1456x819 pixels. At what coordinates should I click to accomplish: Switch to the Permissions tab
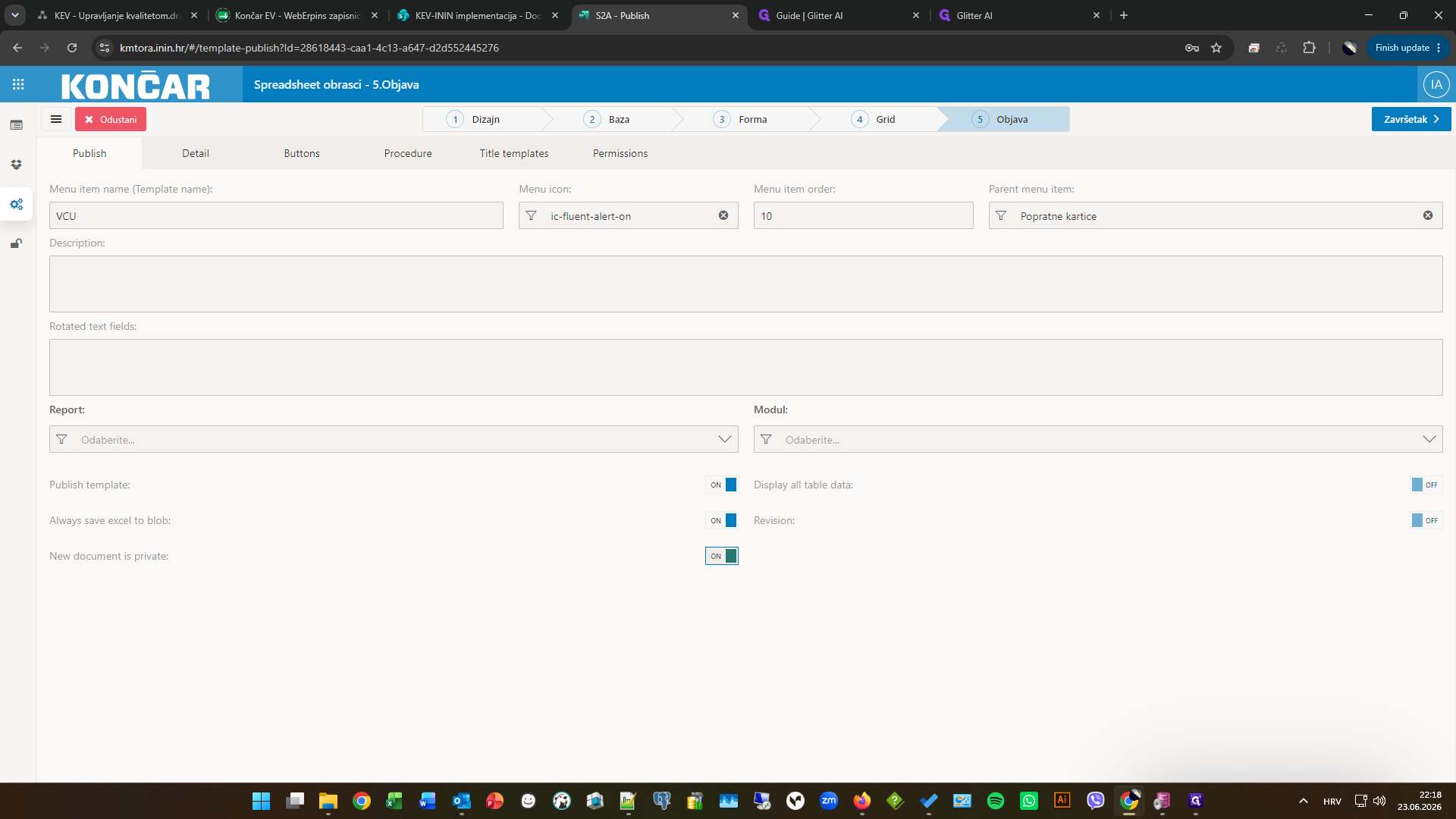tap(620, 153)
